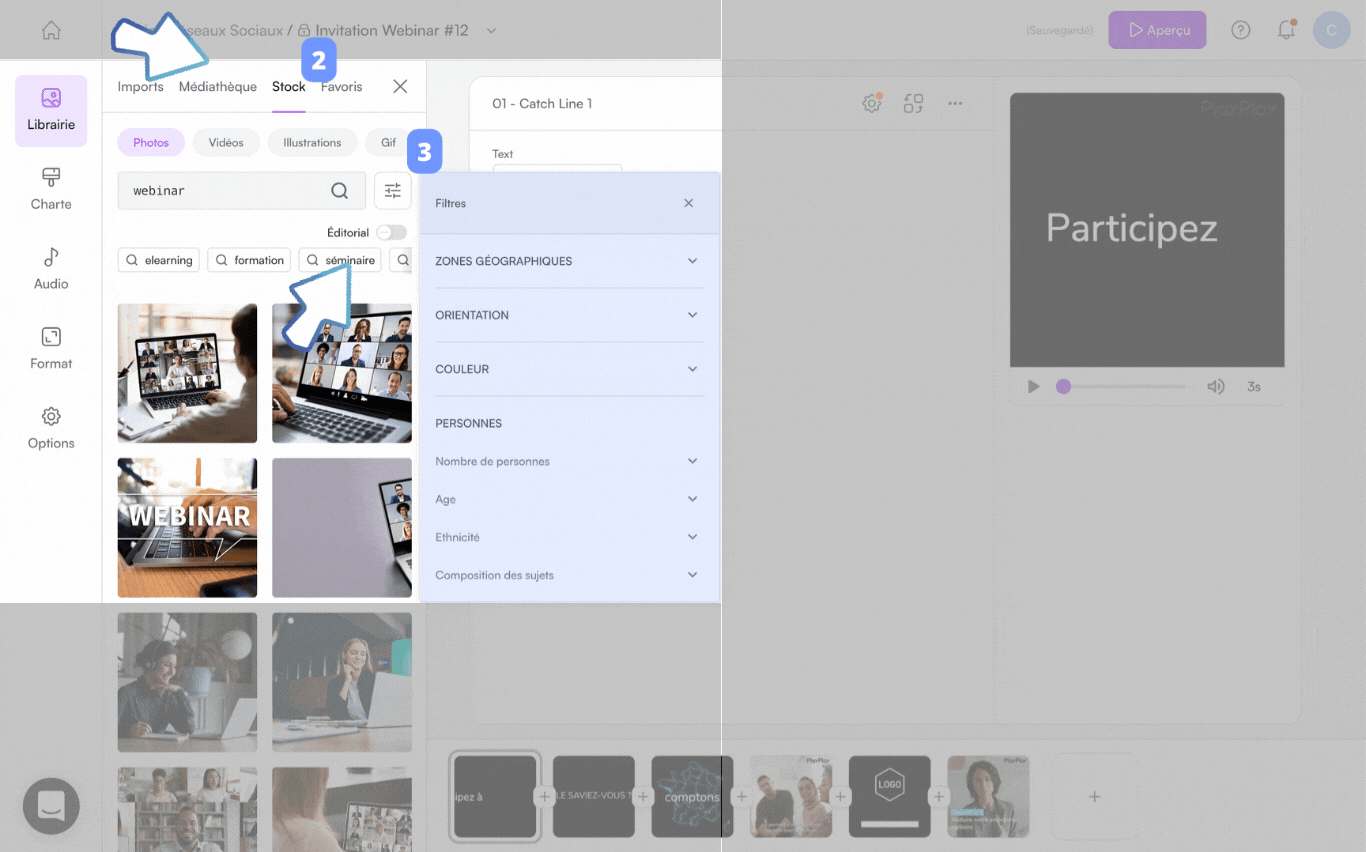Select the LE SAVIEZ-VOUS timeline slide
1366x852 pixels.
(594, 797)
